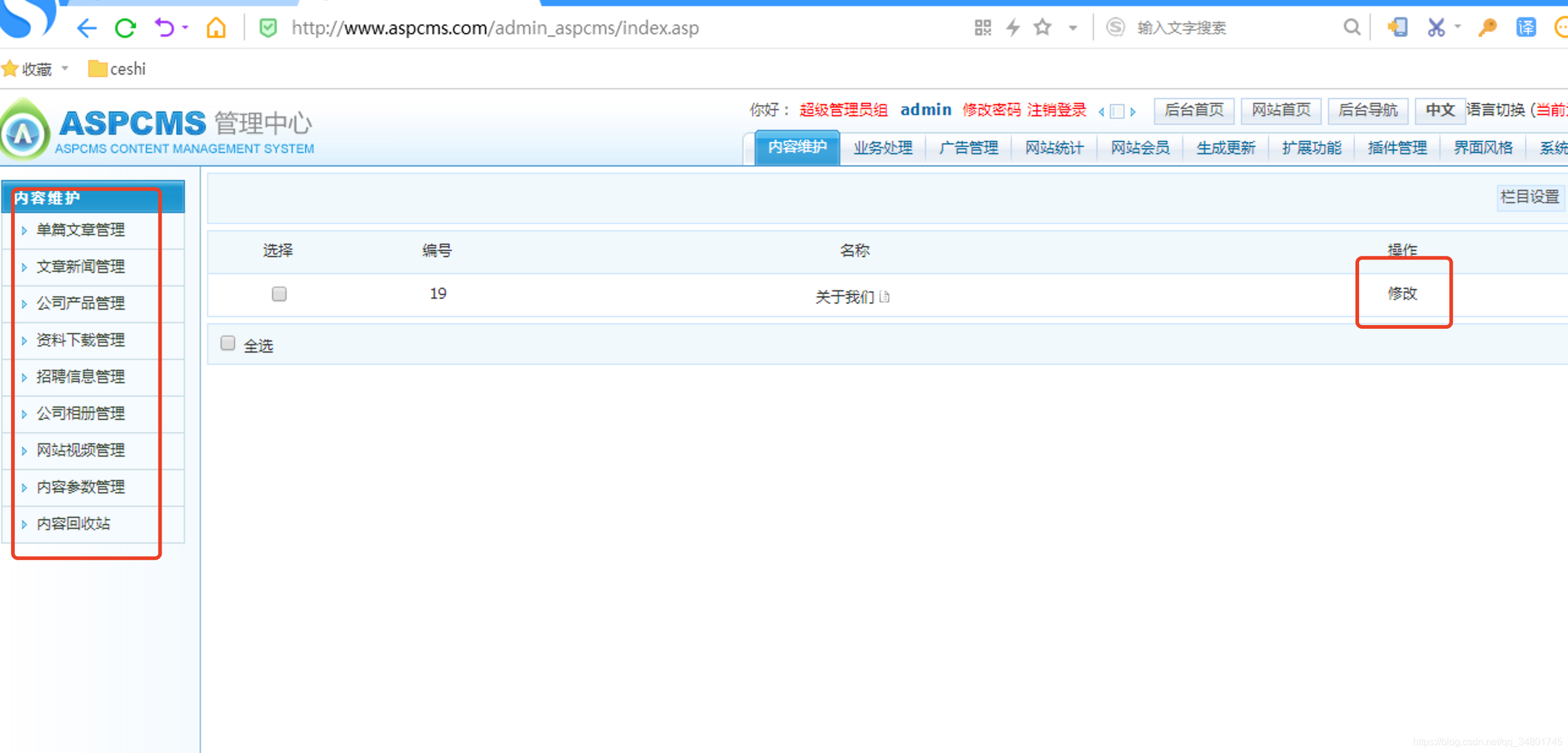Click the lightning quick-access icon in toolbar

click(1012, 27)
